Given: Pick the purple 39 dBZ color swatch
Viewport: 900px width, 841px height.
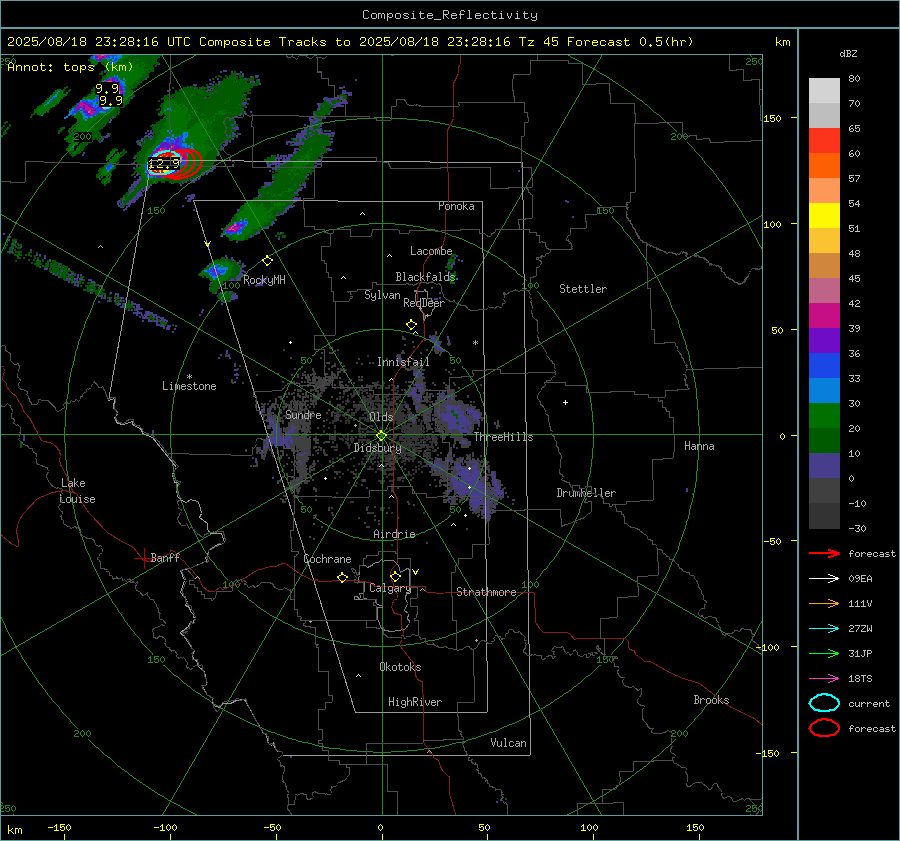Looking at the screenshot, I should (x=824, y=340).
